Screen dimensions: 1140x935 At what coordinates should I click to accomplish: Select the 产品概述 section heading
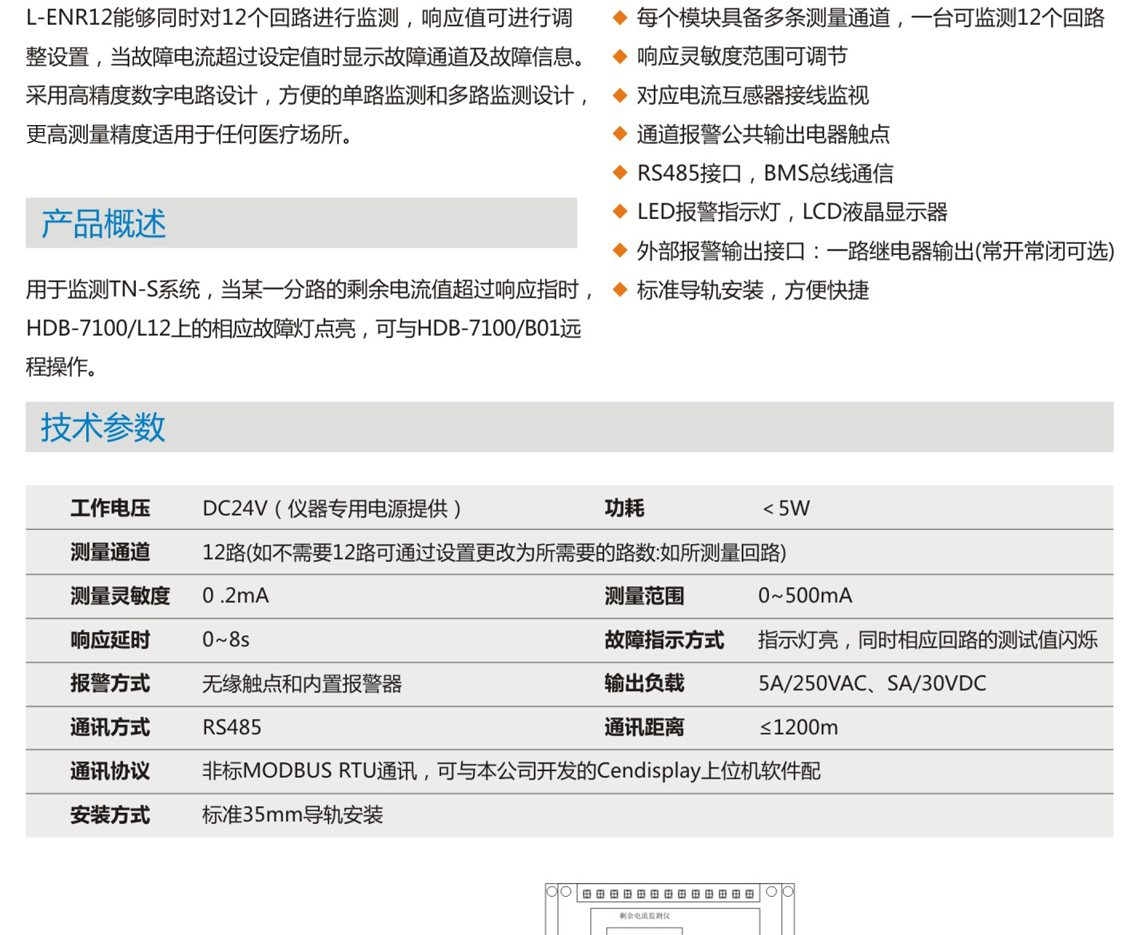tap(104, 223)
